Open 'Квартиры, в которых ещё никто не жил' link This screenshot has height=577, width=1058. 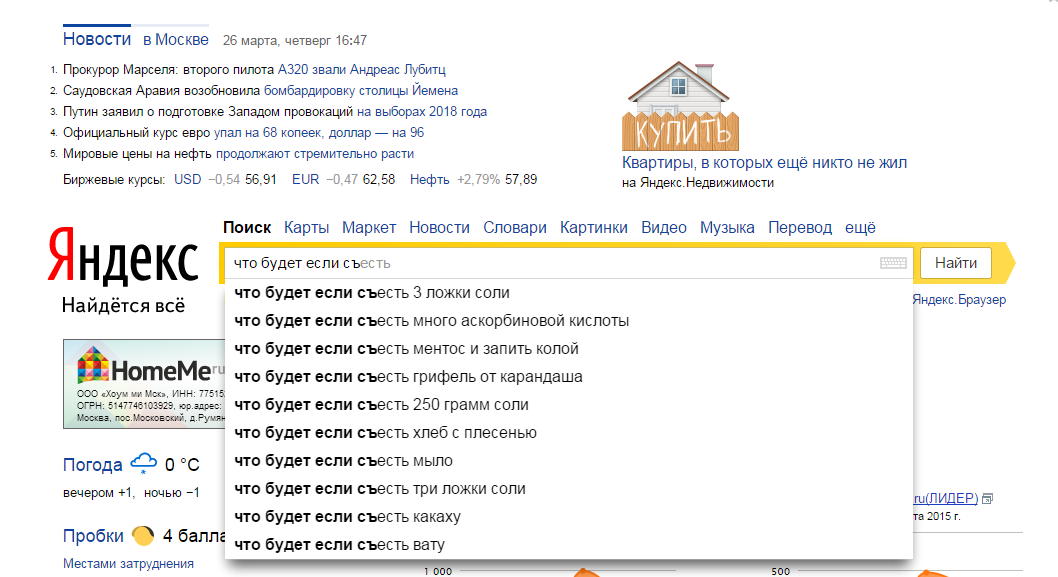click(764, 163)
